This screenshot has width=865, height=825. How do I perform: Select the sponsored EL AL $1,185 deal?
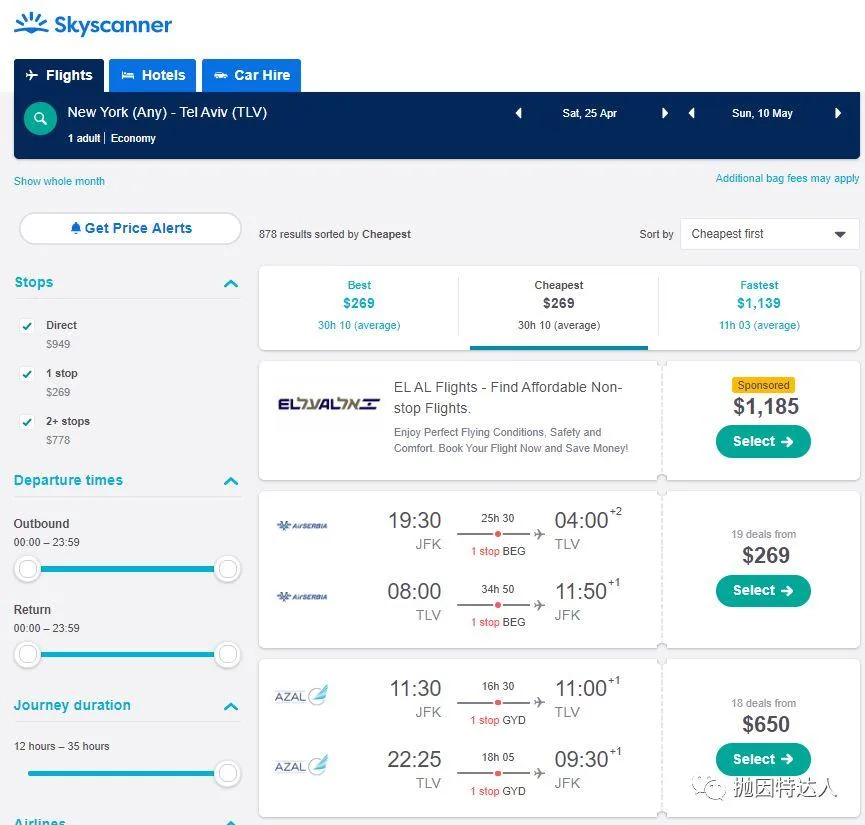(763, 441)
